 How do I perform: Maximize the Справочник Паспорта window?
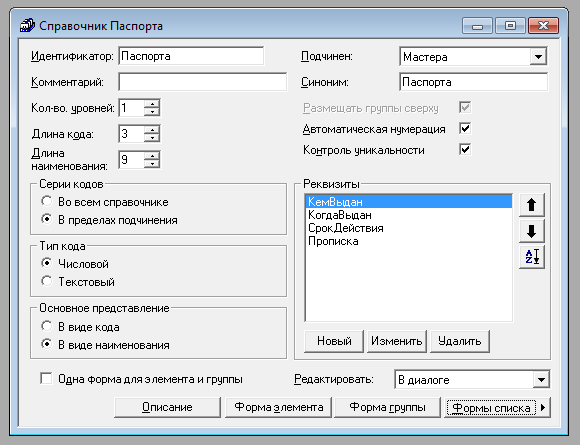[x=510, y=26]
